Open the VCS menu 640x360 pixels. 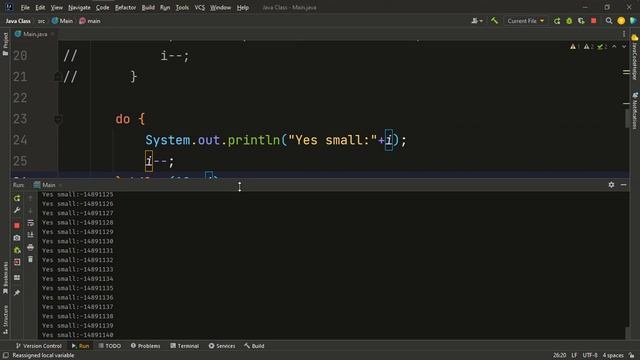click(x=200, y=7)
